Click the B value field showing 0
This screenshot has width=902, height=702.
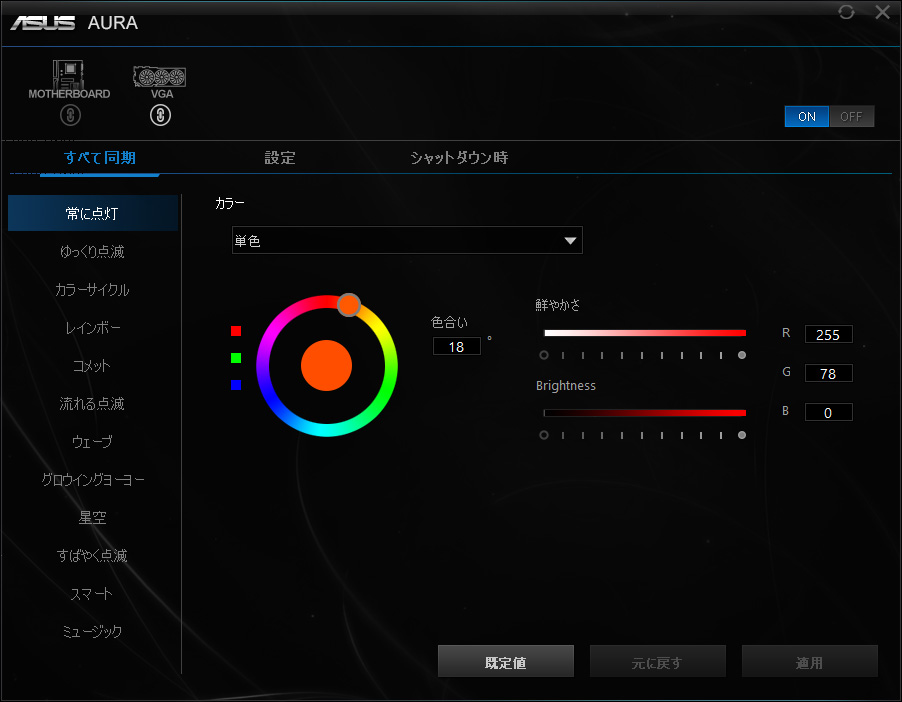[x=828, y=413]
